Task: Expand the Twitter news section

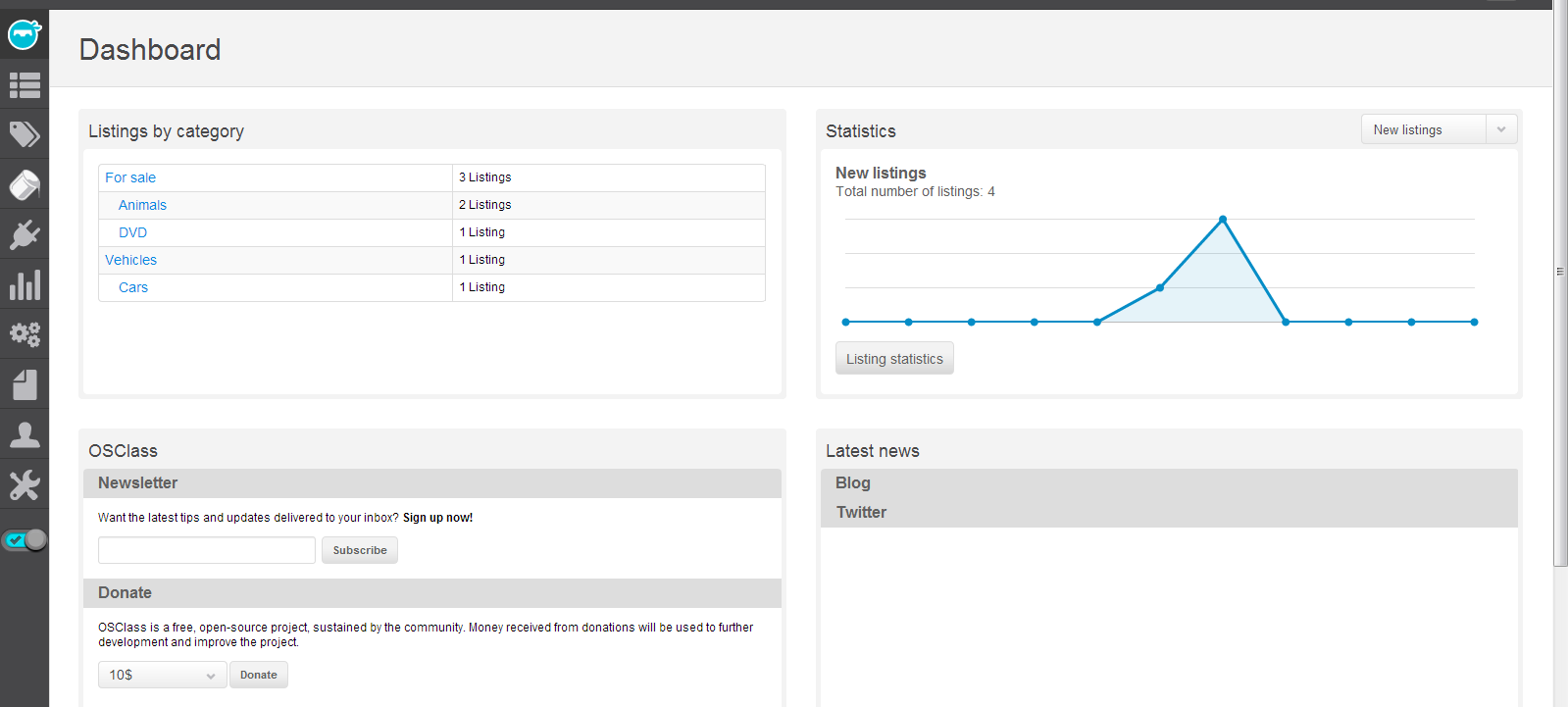Action: coord(1169,513)
